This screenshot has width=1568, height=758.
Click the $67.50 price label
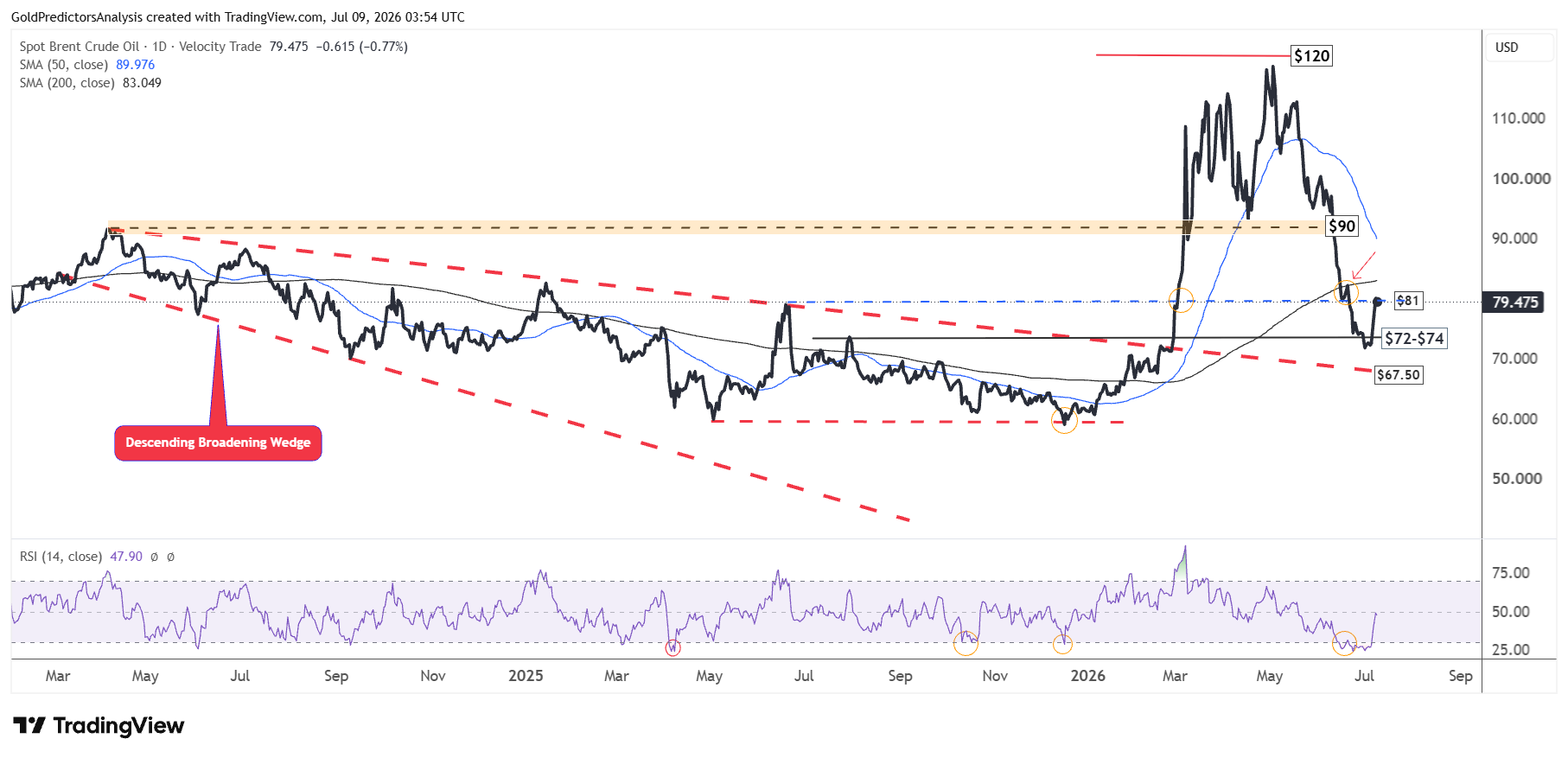click(1399, 375)
